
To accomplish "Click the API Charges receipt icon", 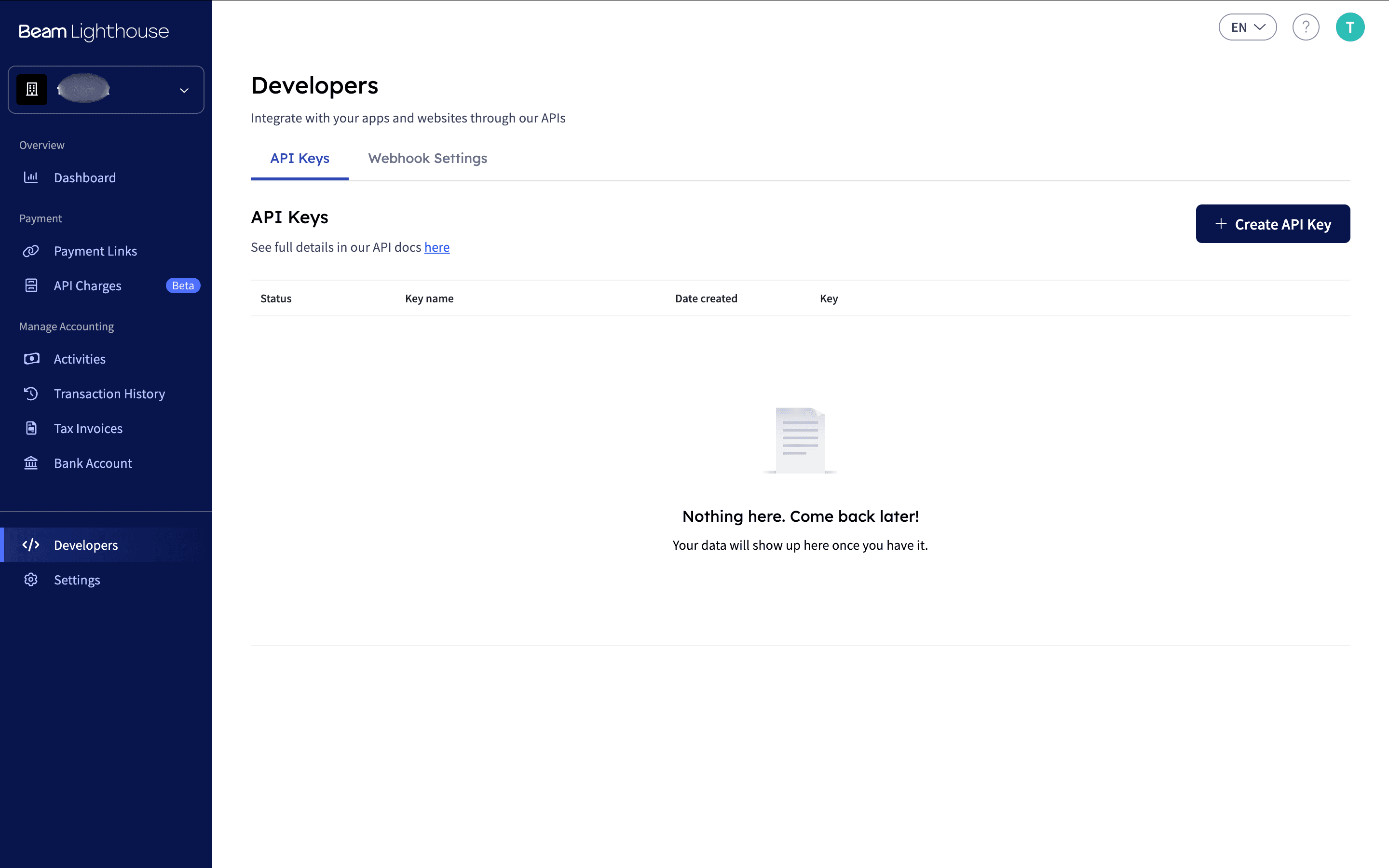I will tap(31, 285).
